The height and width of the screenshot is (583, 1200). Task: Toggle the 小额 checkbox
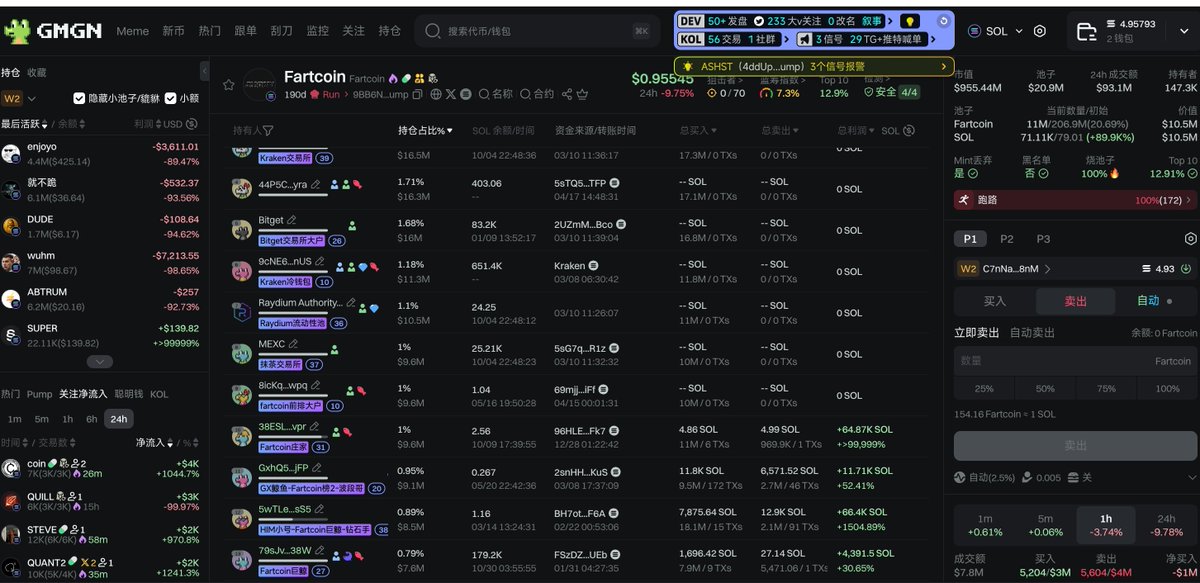point(171,98)
